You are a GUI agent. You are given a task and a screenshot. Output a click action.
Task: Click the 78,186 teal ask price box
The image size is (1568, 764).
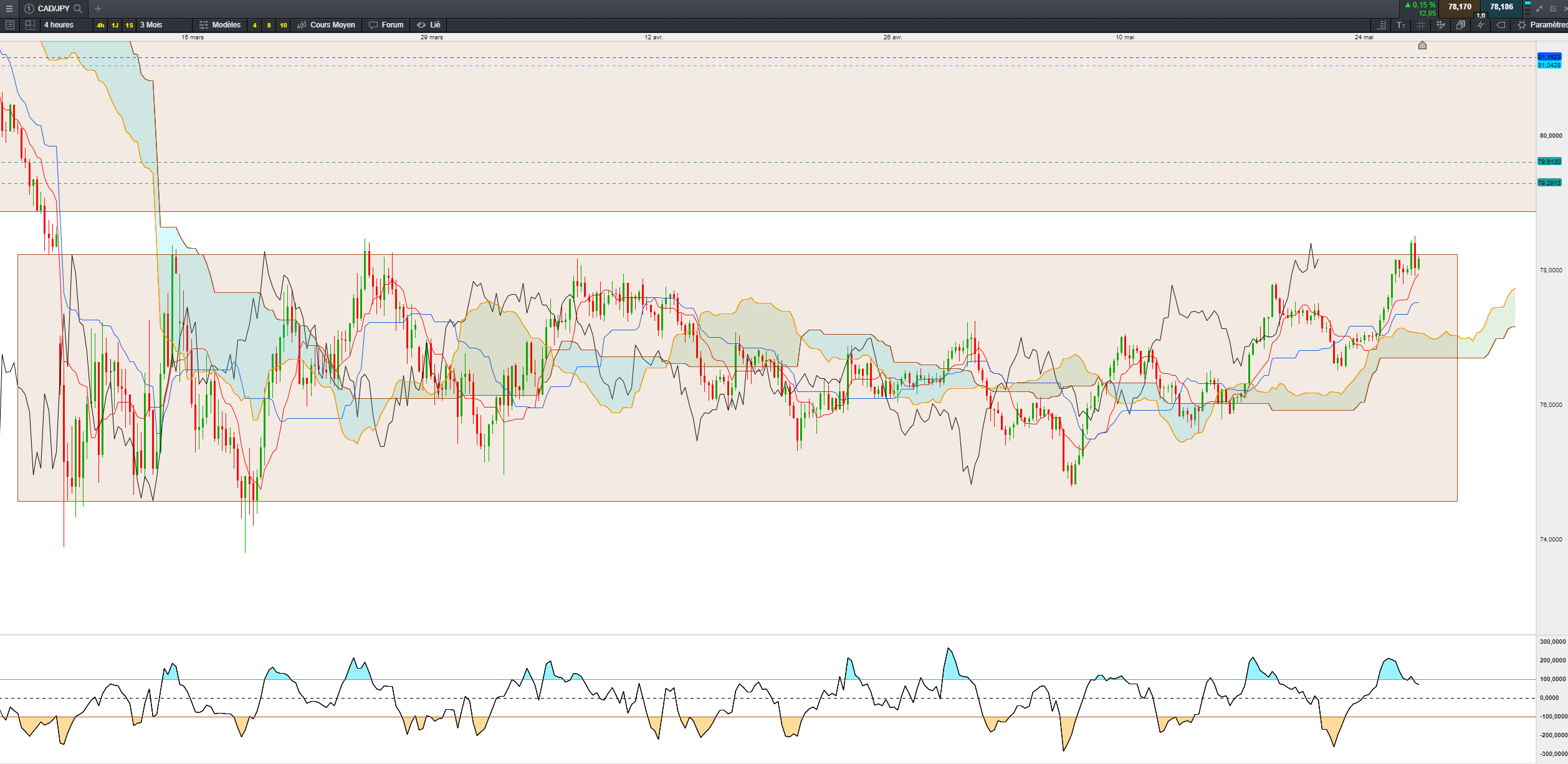point(1501,7)
